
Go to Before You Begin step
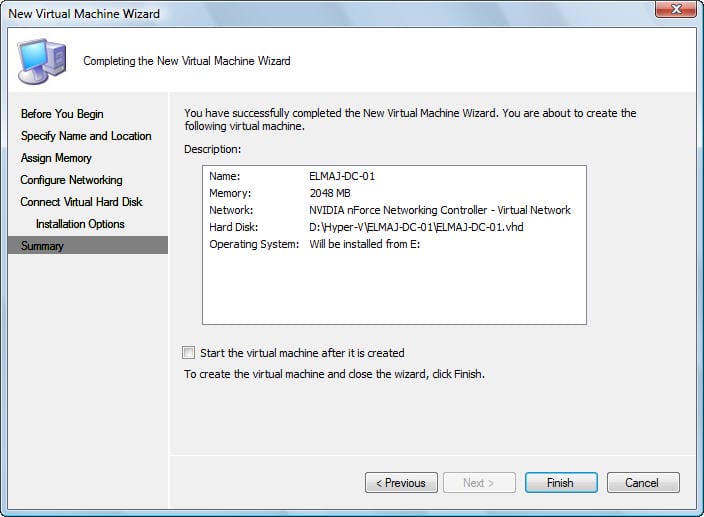tap(62, 114)
